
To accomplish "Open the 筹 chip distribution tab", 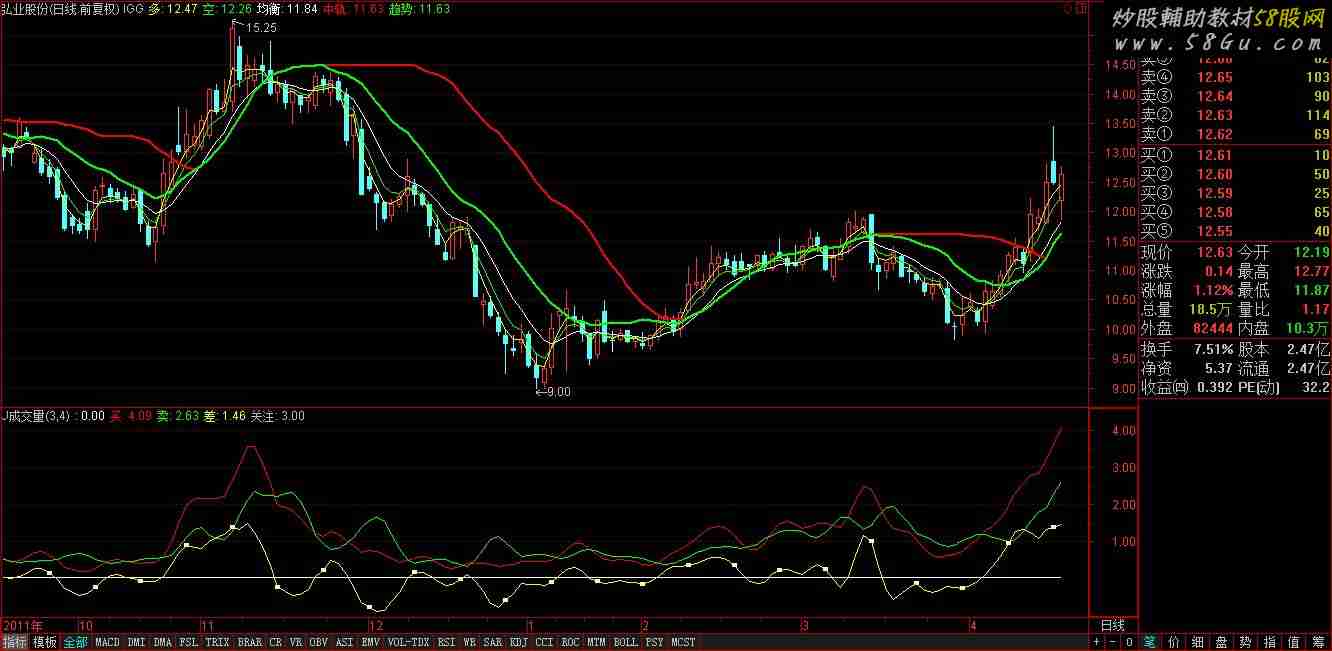I will pyautogui.click(x=1319, y=642).
